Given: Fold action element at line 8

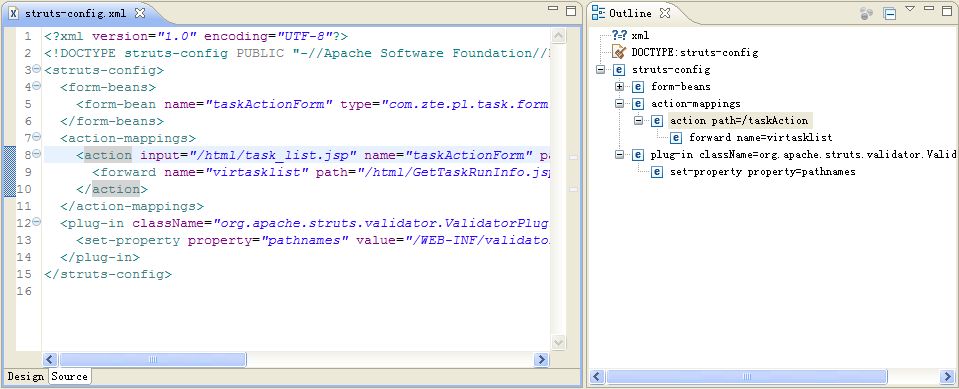Looking at the screenshot, I should pos(36,154).
